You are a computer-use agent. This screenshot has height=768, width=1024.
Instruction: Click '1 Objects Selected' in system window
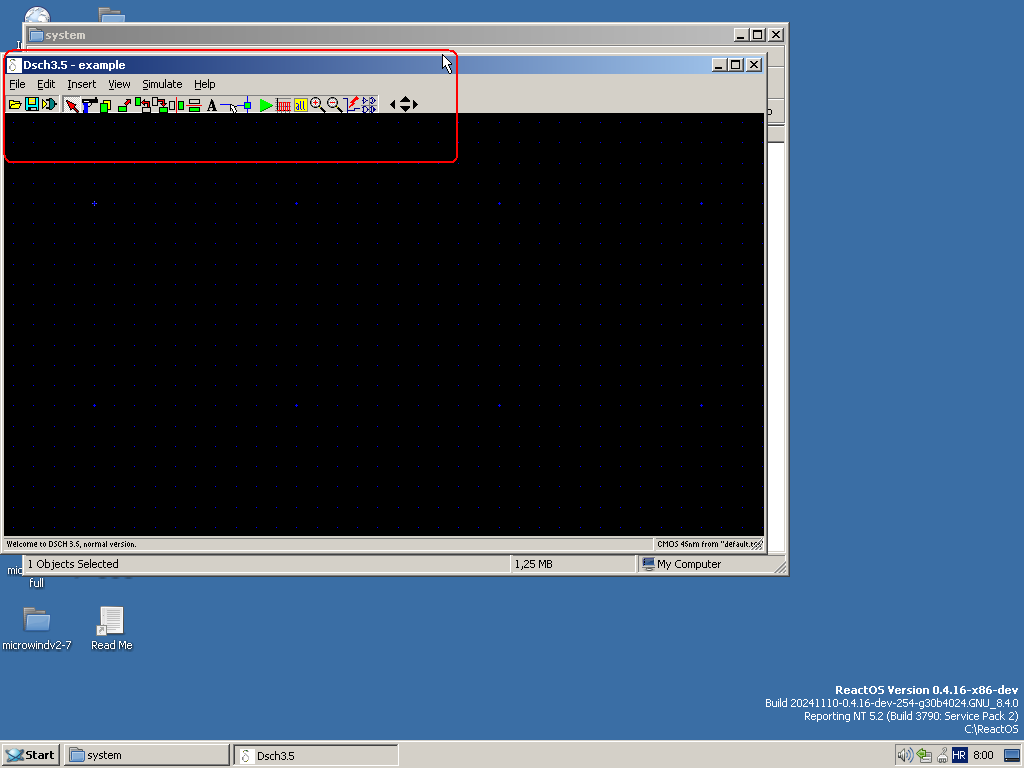click(73, 564)
